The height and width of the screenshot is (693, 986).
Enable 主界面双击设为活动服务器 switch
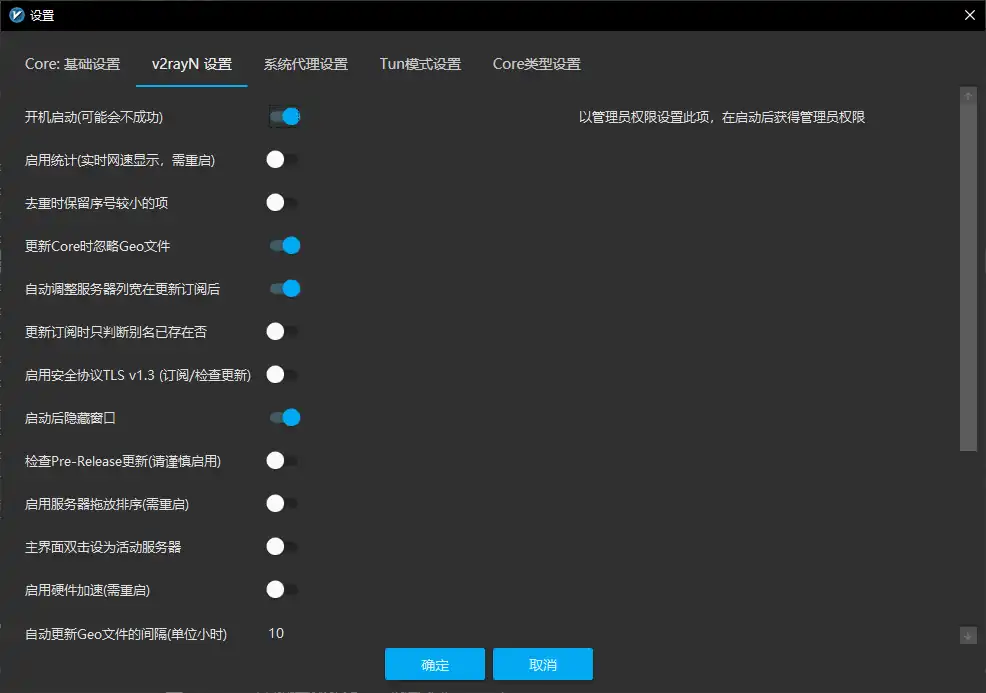point(283,546)
